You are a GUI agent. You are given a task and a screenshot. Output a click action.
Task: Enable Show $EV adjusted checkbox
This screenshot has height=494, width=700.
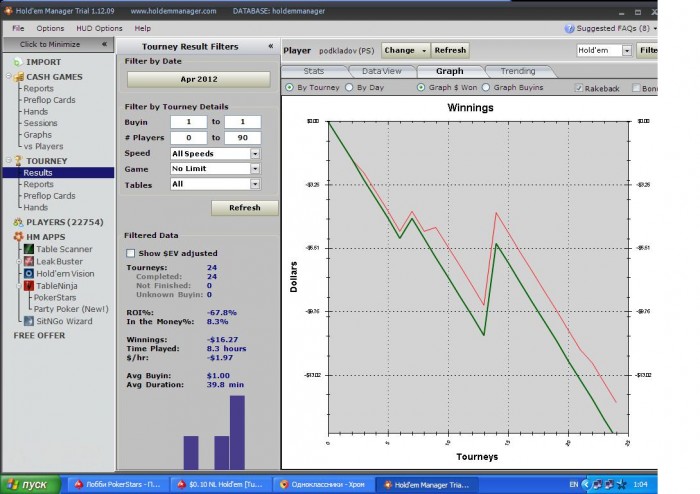pos(130,253)
